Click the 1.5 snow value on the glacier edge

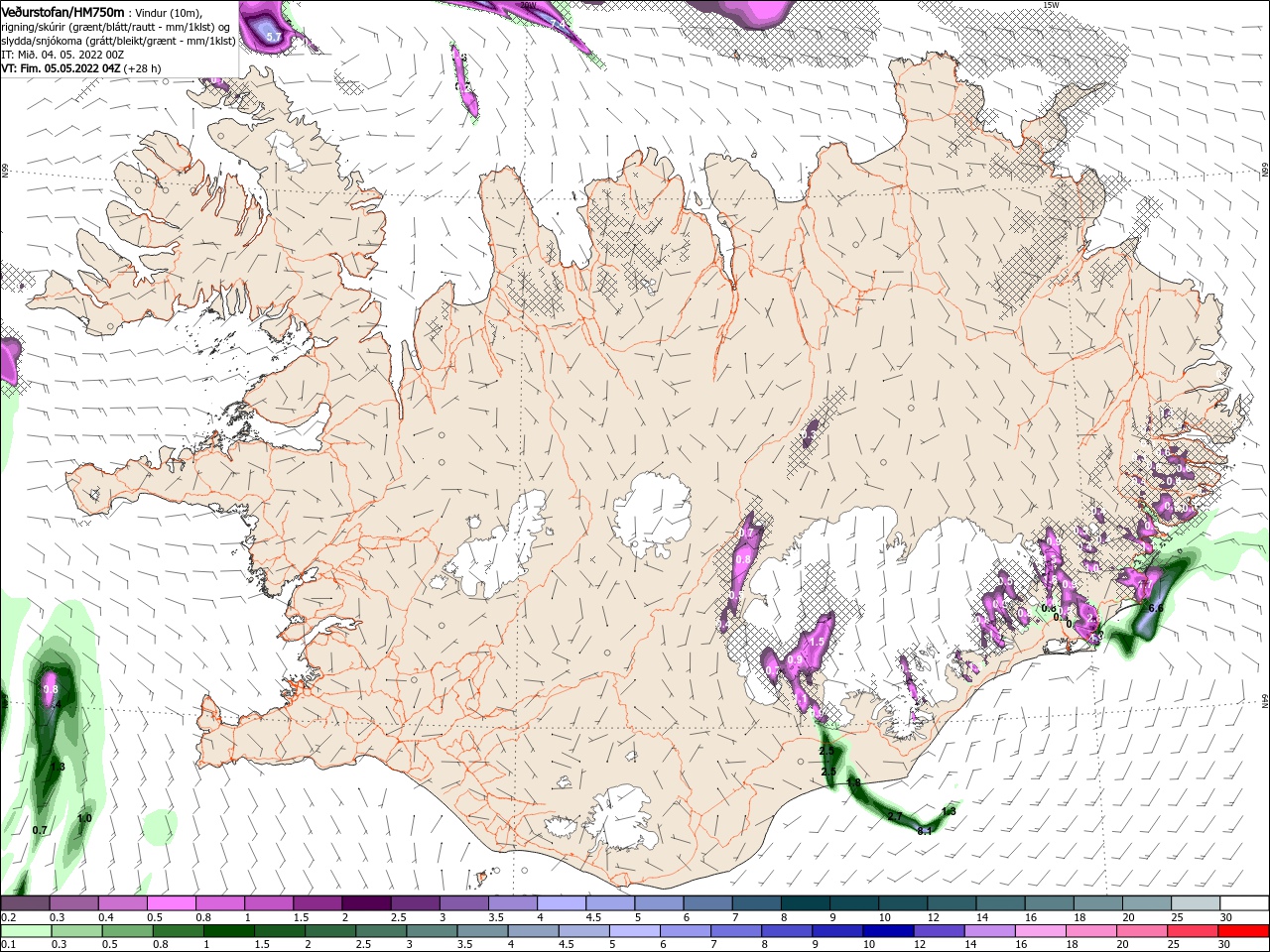[x=817, y=642]
